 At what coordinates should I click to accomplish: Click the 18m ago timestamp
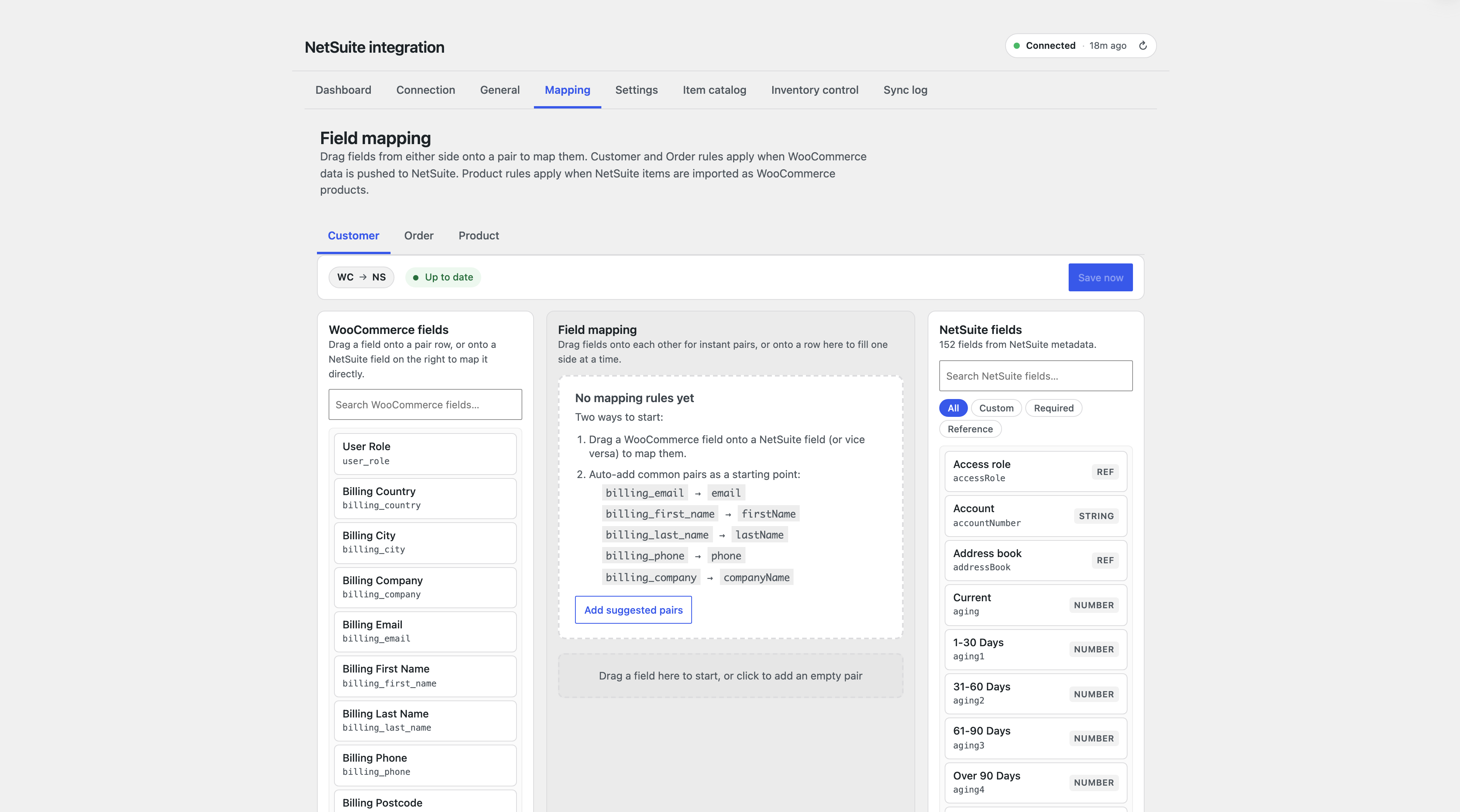point(1107,46)
